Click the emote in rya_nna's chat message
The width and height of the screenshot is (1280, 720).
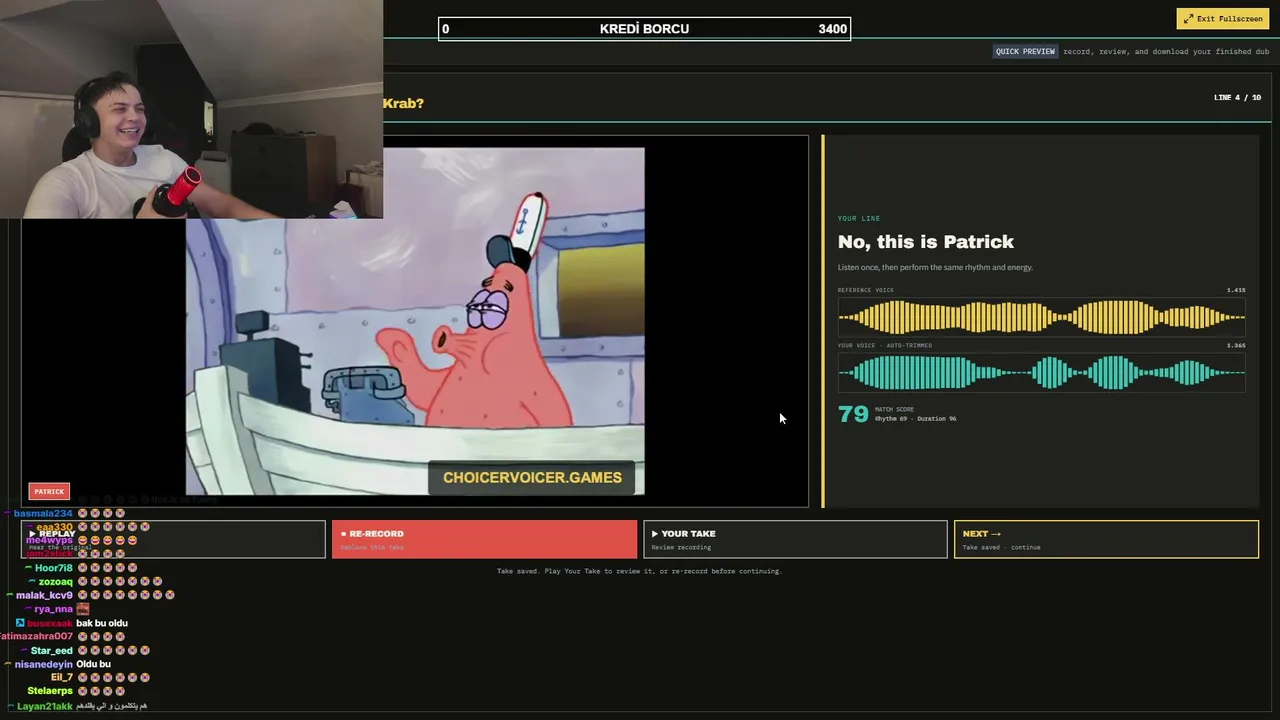point(83,609)
